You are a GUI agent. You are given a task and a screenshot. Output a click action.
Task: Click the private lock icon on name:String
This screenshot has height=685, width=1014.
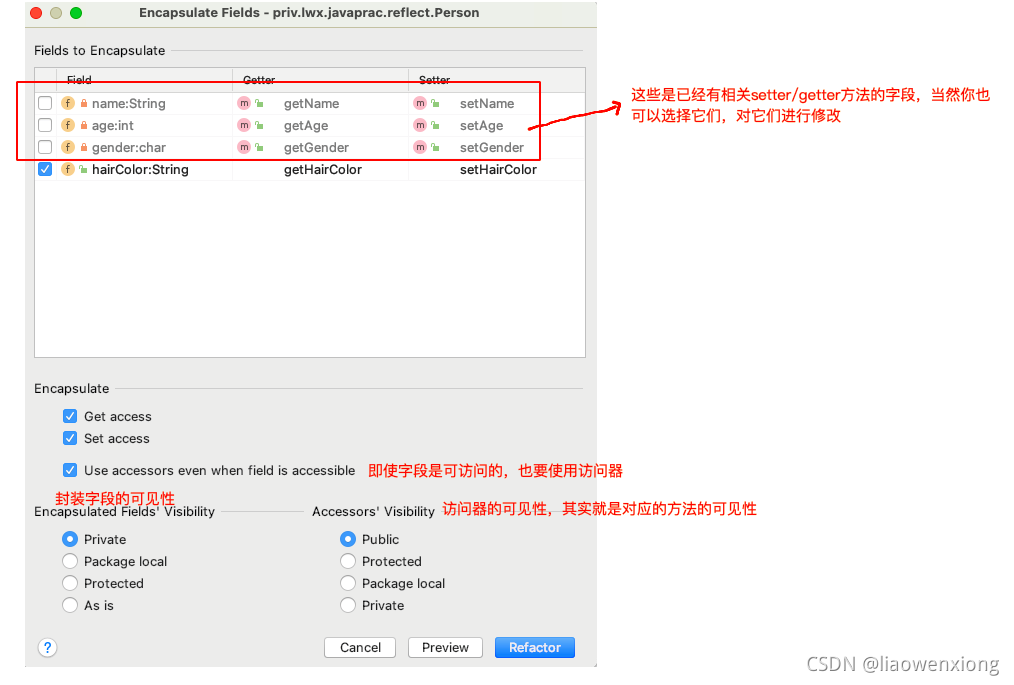point(83,103)
